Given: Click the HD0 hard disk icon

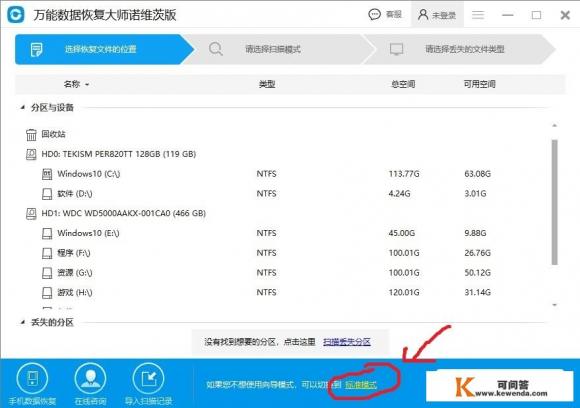Looking at the screenshot, I should pyautogui.click(x=31, y=154).
